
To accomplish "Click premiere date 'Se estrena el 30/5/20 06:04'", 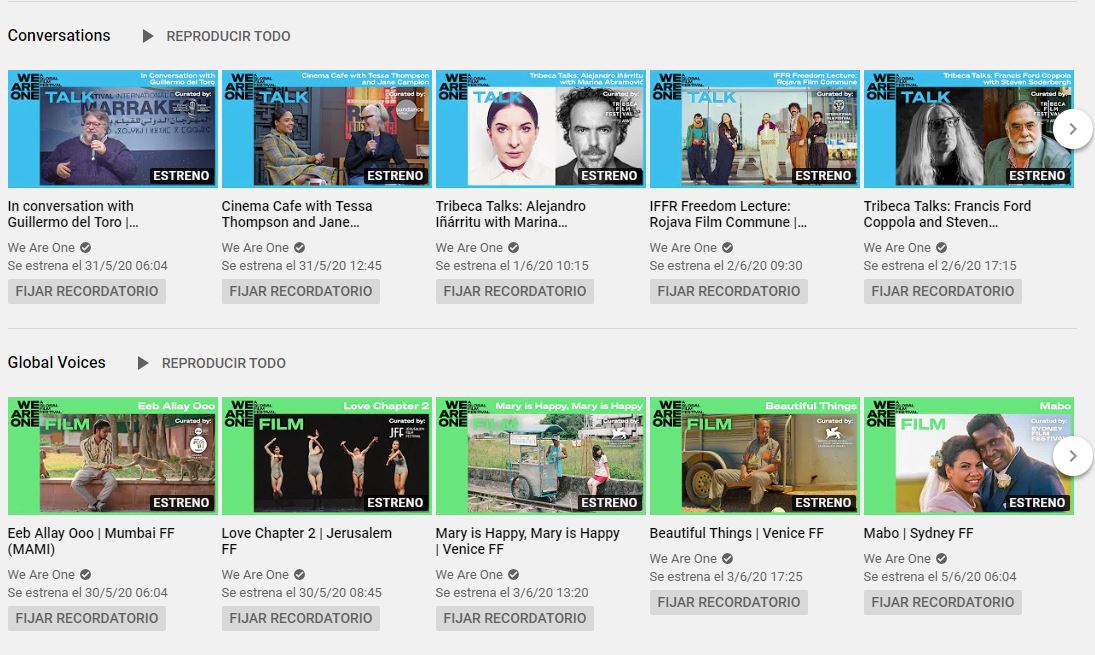I will [x=88, y=593].
